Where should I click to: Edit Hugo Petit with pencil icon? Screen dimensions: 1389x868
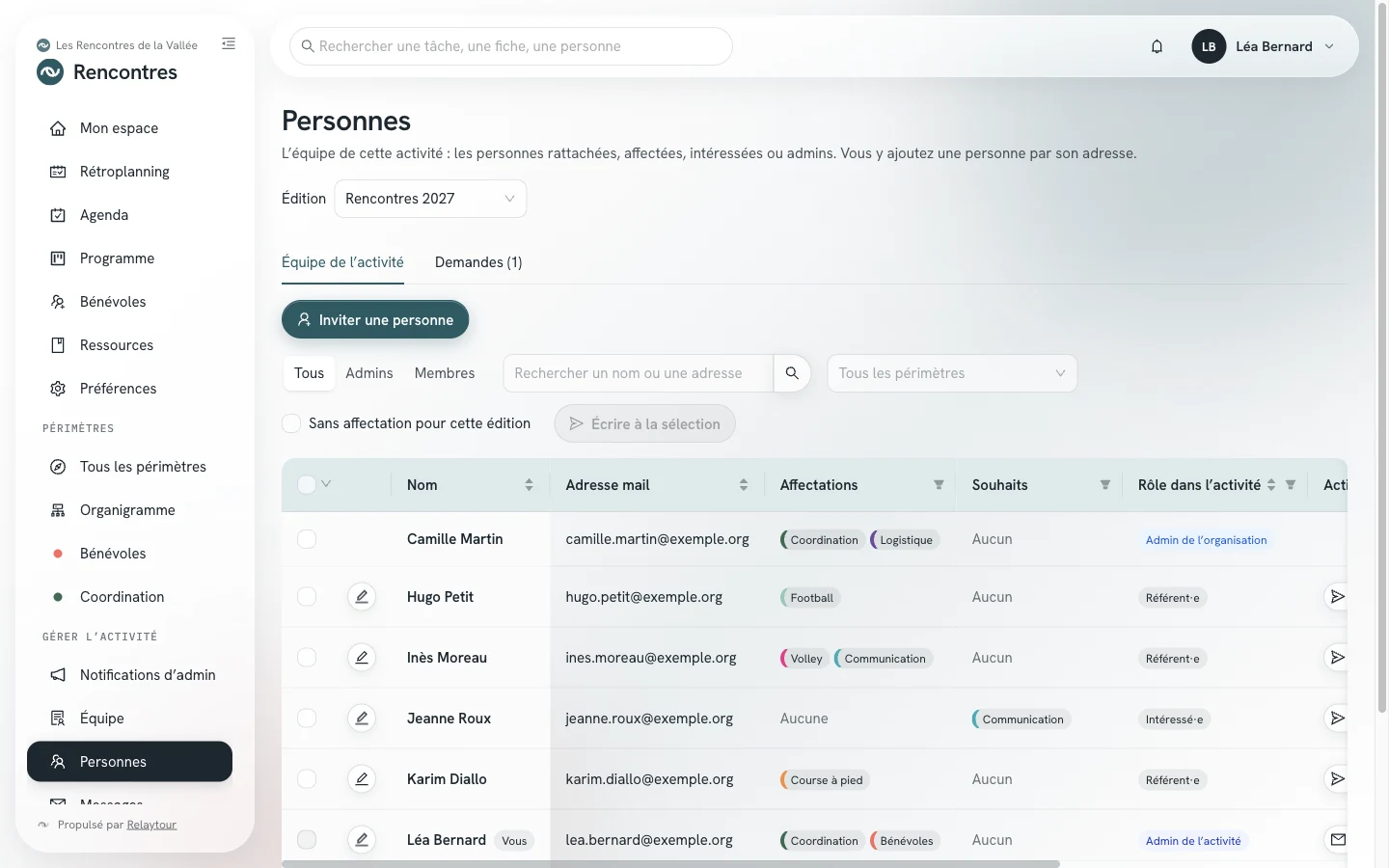362,597
